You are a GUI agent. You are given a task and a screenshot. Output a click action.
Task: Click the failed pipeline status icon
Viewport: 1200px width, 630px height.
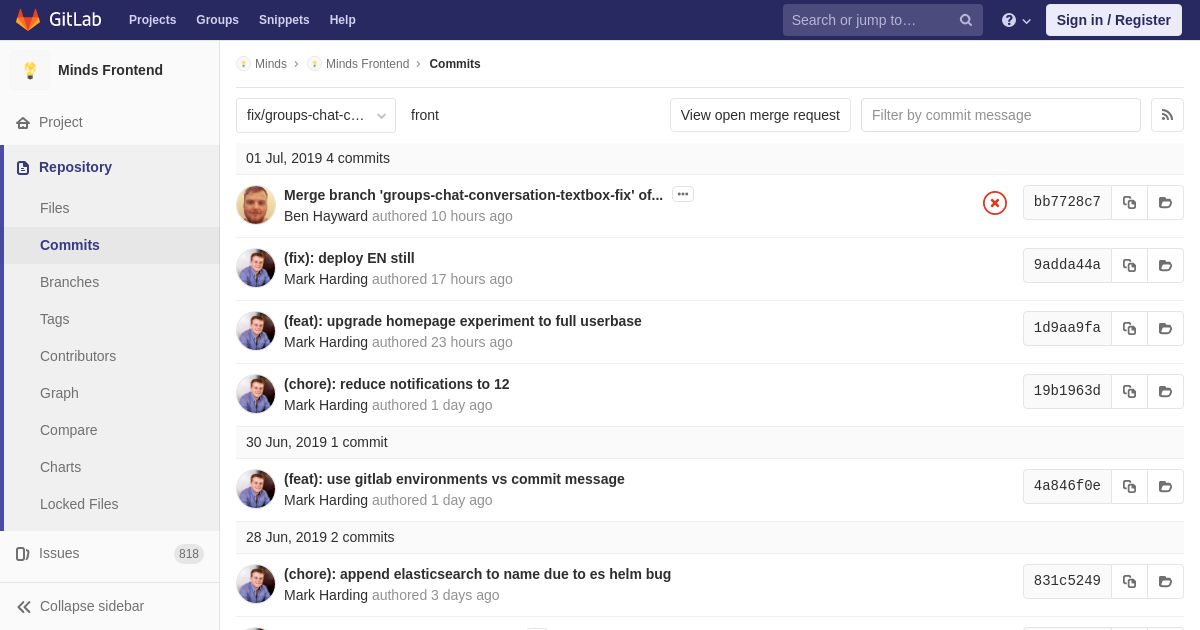click(995, 203)
